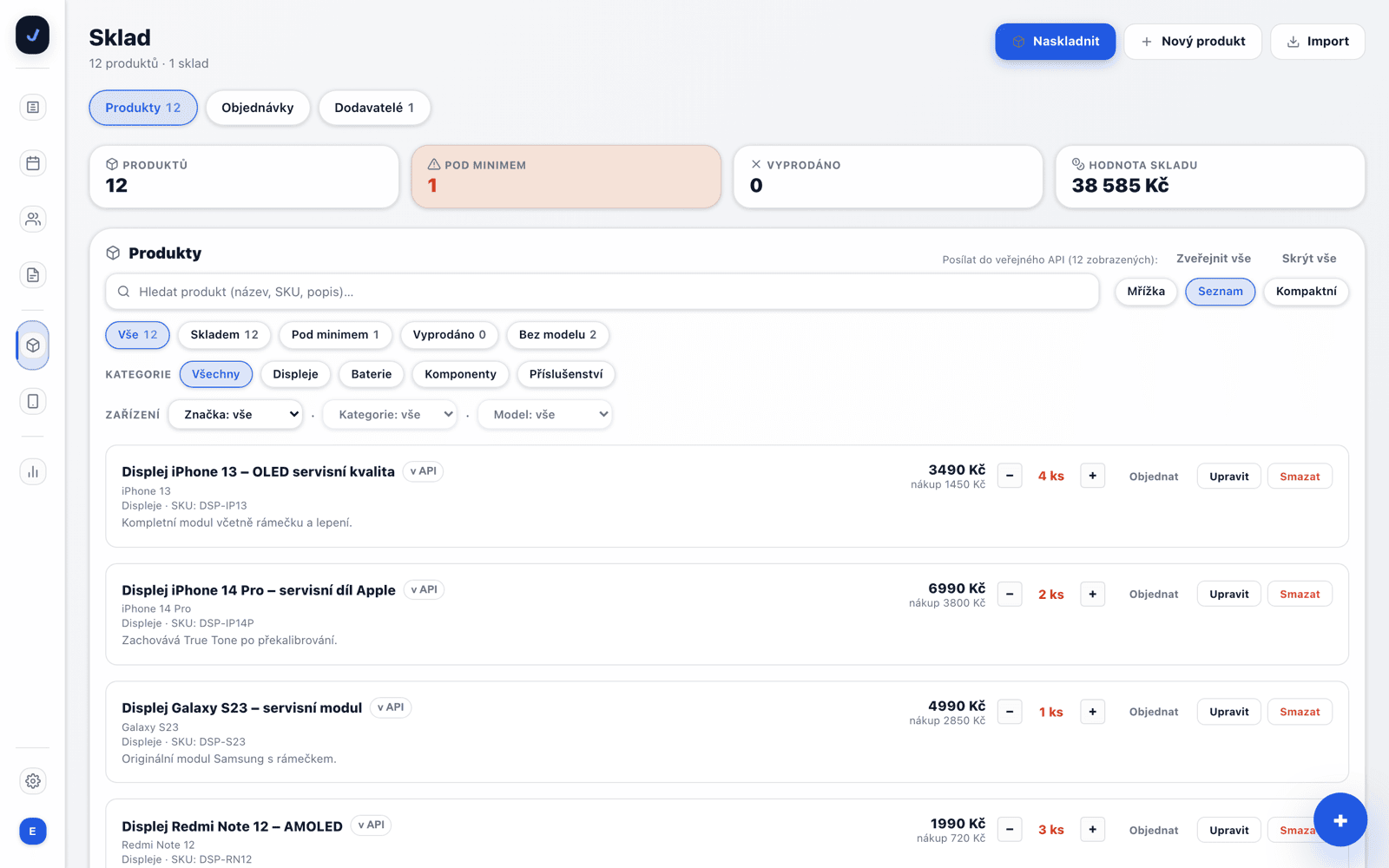Focus the Hledat produkt search field
This screenshot has width=1389, height=868.
coord(602,292)
